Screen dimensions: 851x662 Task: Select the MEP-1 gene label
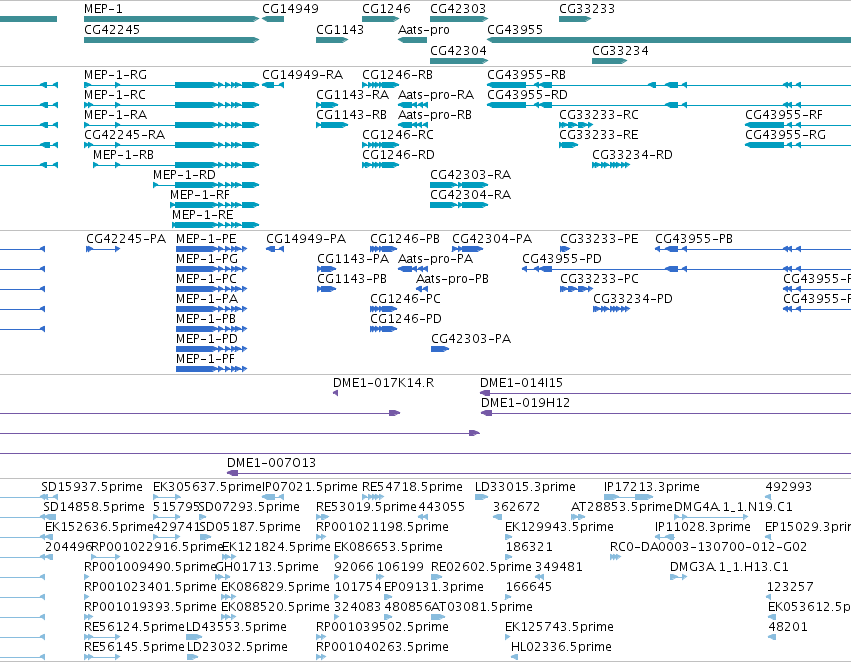103,9
